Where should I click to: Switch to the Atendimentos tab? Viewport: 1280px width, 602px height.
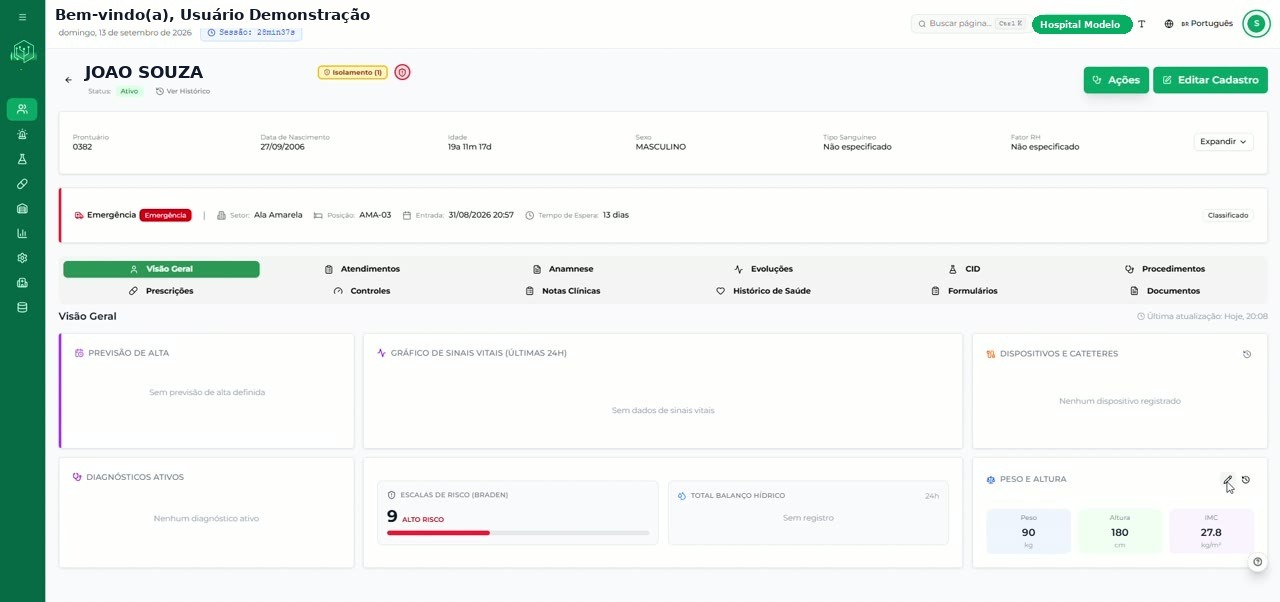[x=362, y=269]
